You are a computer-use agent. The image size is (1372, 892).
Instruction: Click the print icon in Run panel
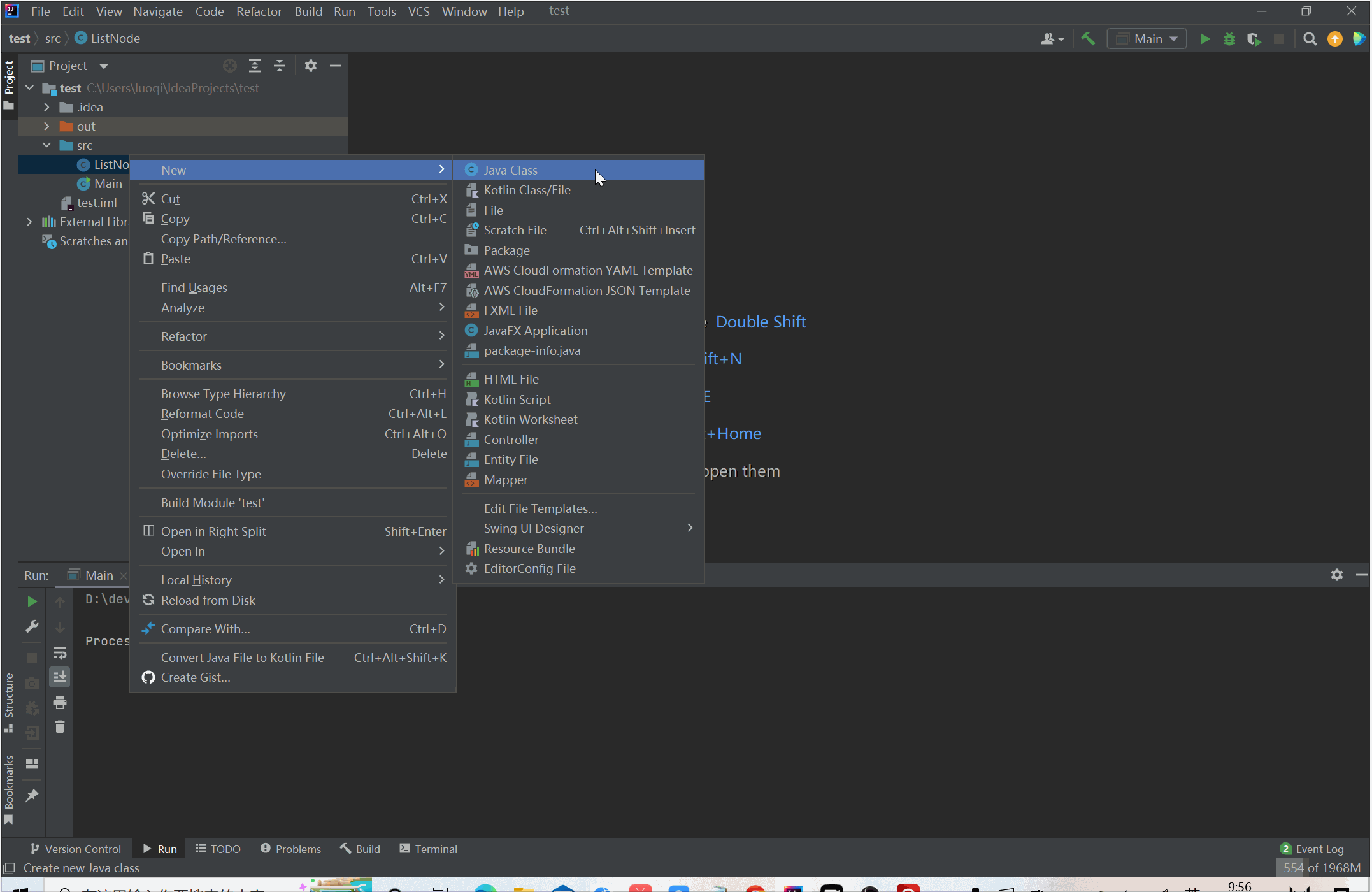click(60, 703)
